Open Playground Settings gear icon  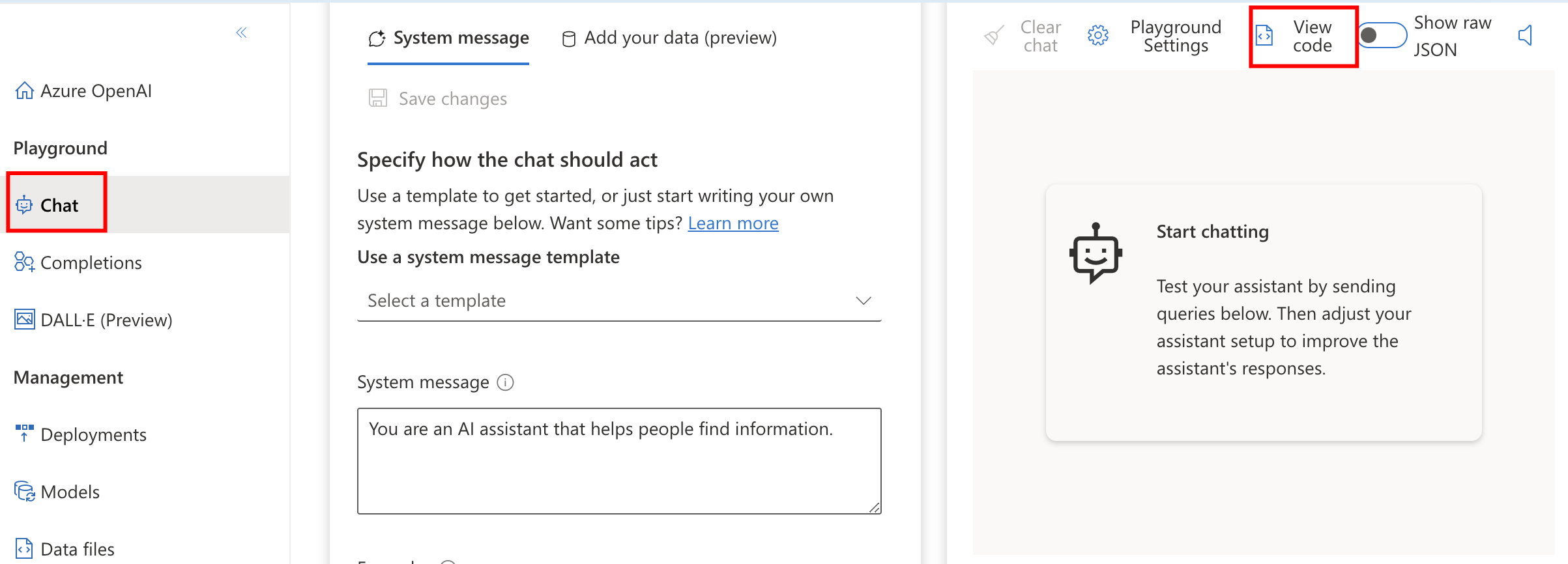[1097, 36]
